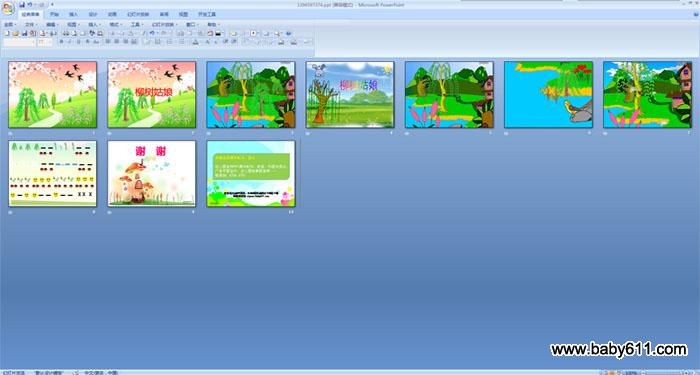Select the 谢谢 slide thumbnail
700x375 pixels.
[x=152, y=173]
